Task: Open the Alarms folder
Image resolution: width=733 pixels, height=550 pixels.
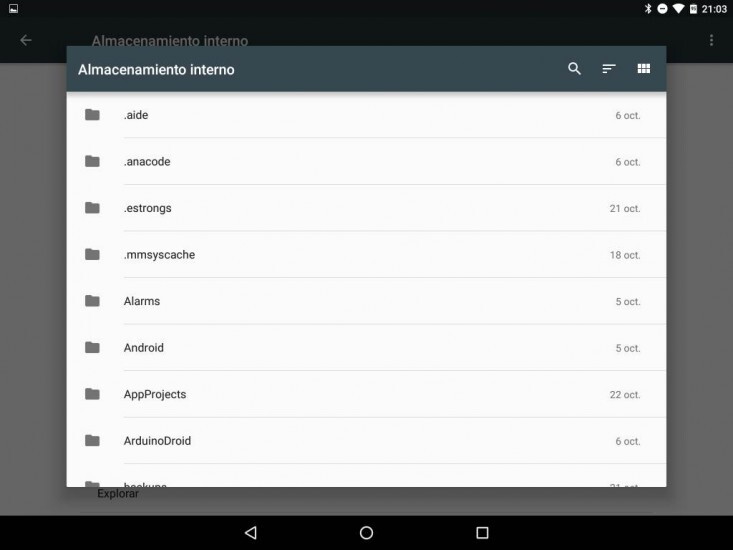Action: [366, 301]
